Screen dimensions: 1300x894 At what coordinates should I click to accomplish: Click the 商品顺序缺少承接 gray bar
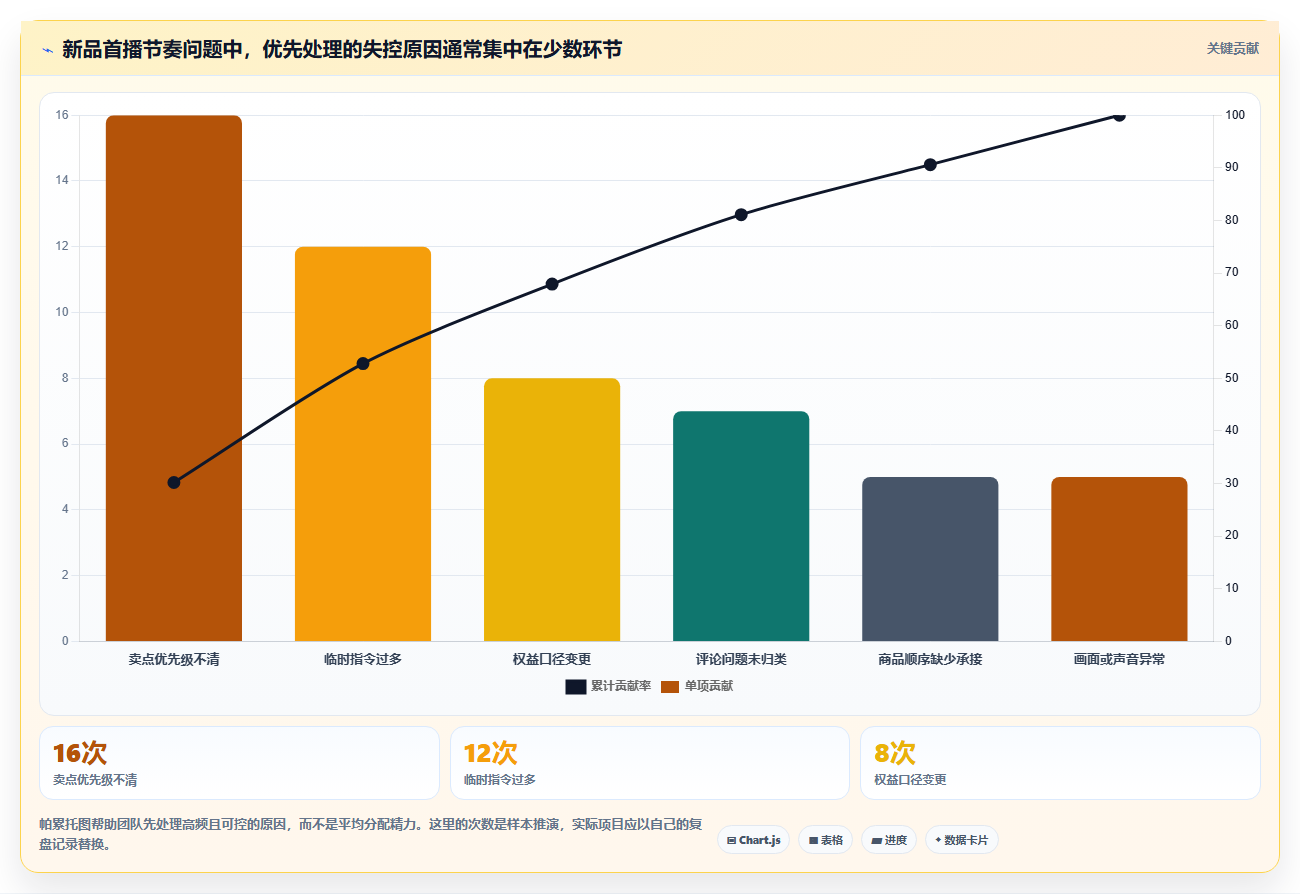[930, 559]
